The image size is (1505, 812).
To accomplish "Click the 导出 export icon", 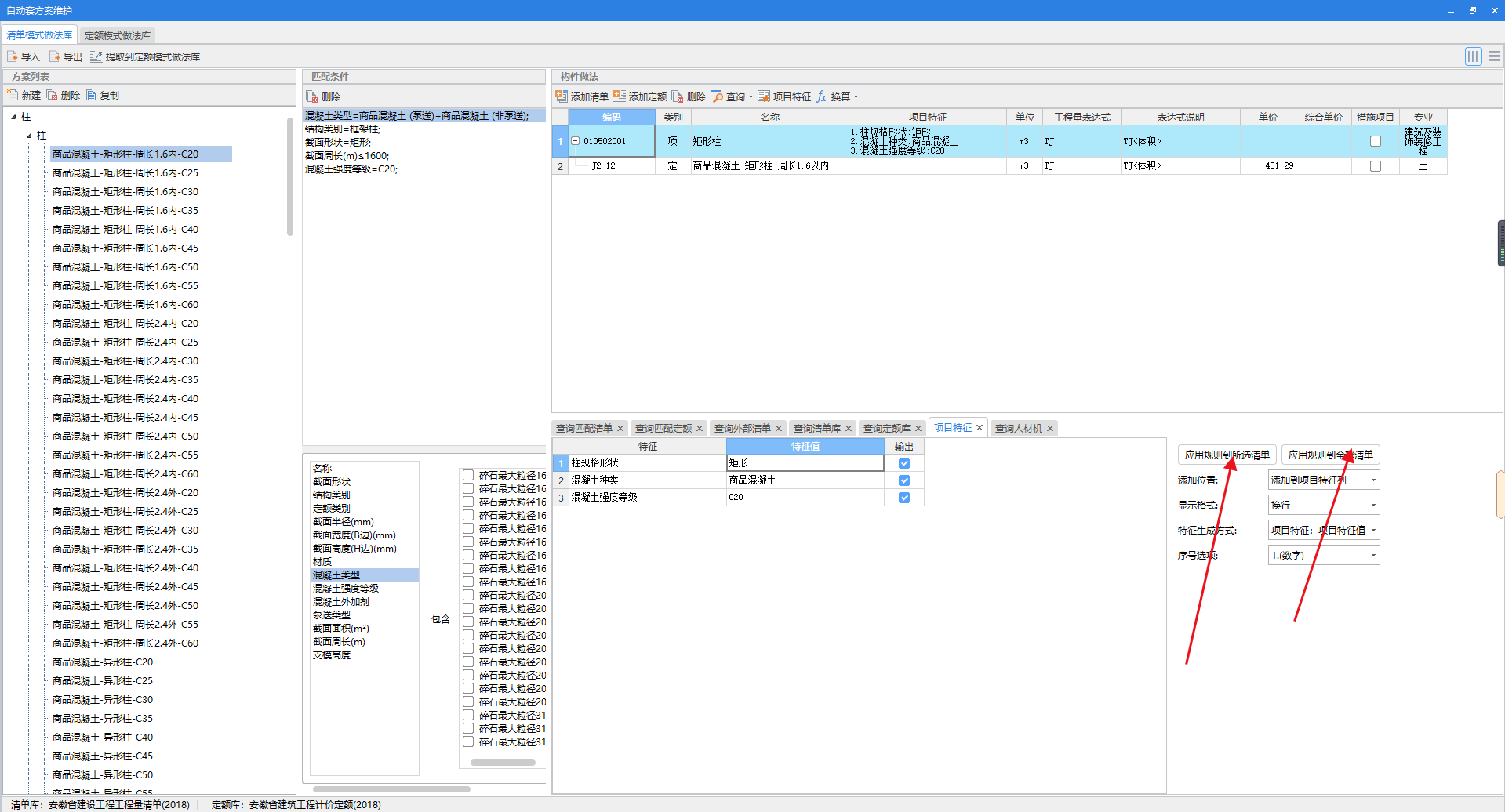I will (54, 56).
